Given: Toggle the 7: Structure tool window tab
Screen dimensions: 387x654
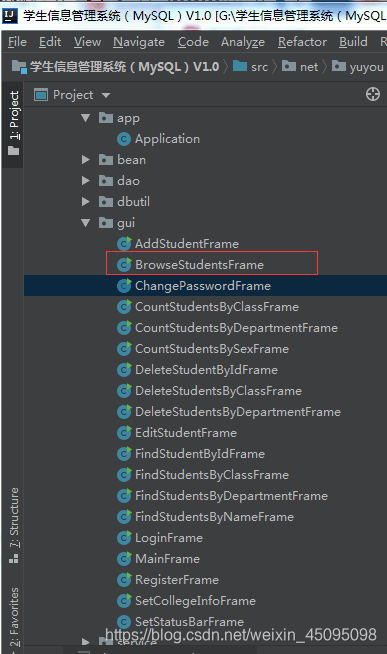Looking at the screenshot, I should point(14,525).
